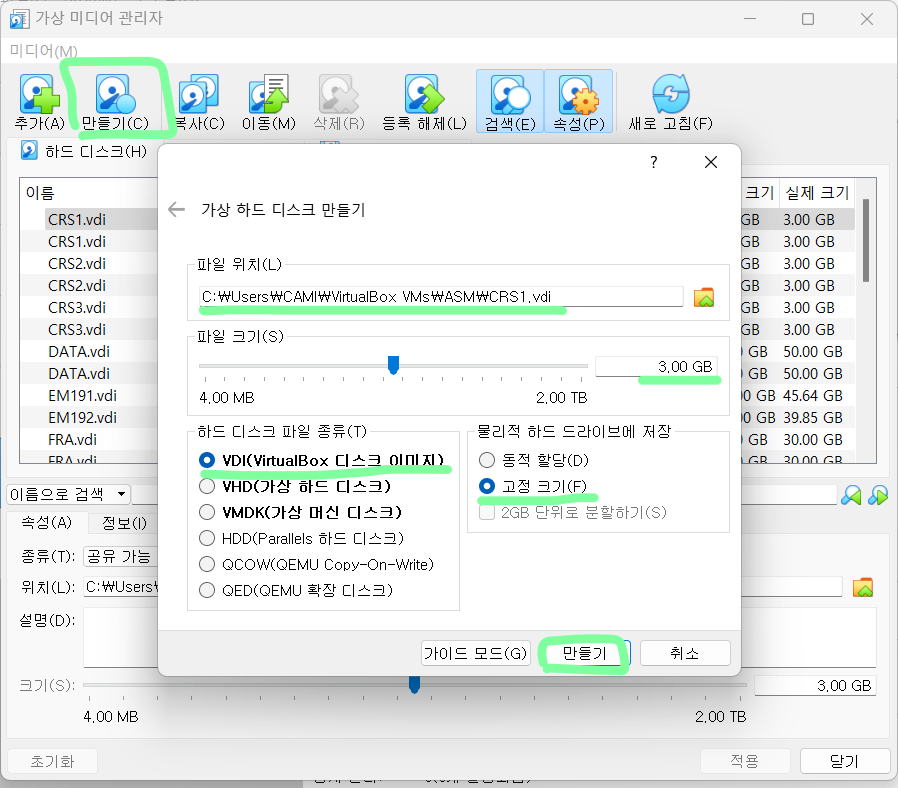The height and width of the screenshot is (788, 898).
Task: Click the 45.64 GB actual size cell
Action: [812, 396]
